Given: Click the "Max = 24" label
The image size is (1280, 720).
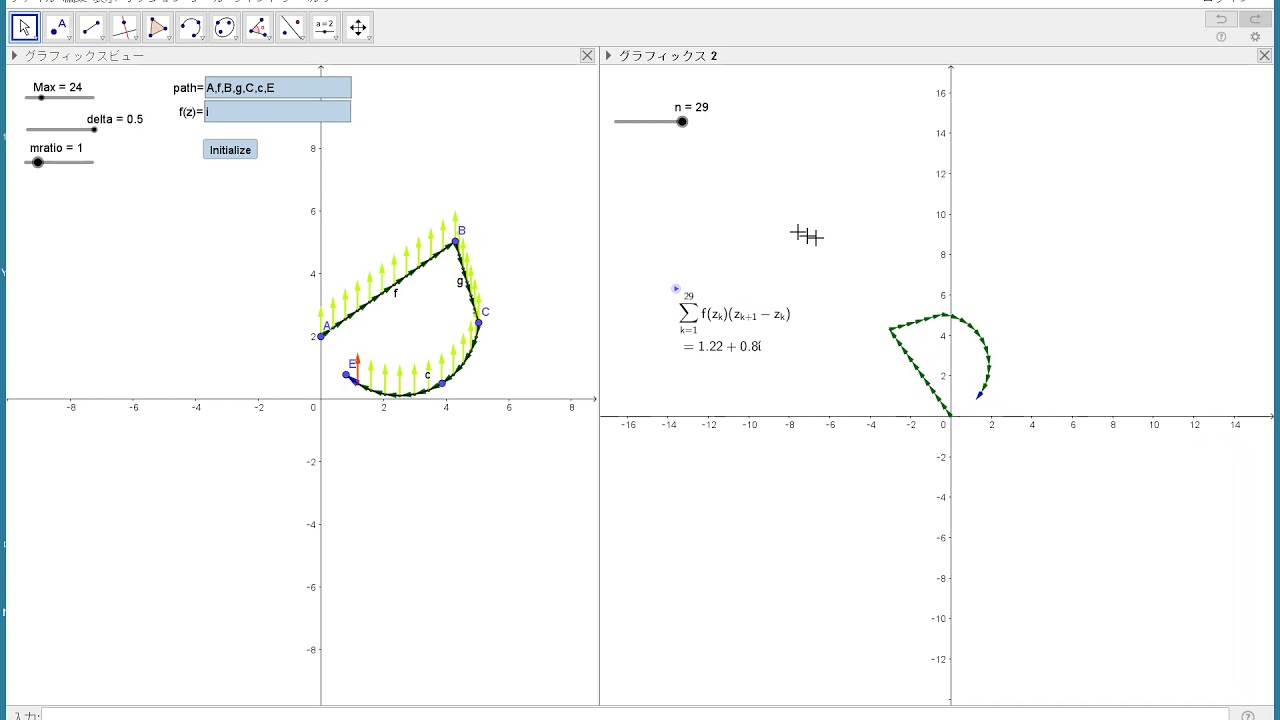Looking at the screenshot, I should click(57, 88).
